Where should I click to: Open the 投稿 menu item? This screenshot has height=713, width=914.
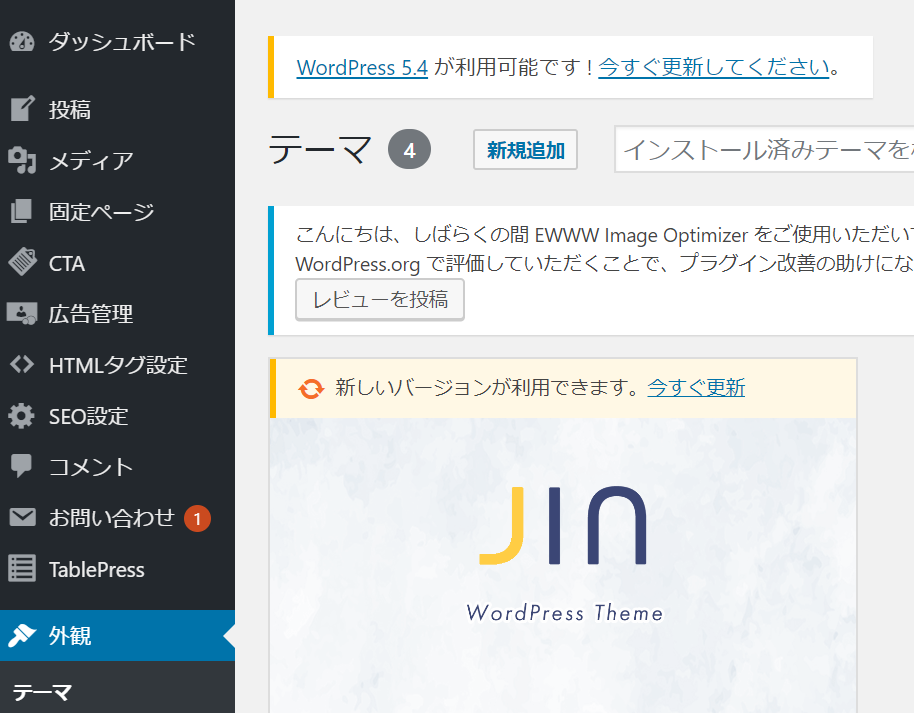117,109
